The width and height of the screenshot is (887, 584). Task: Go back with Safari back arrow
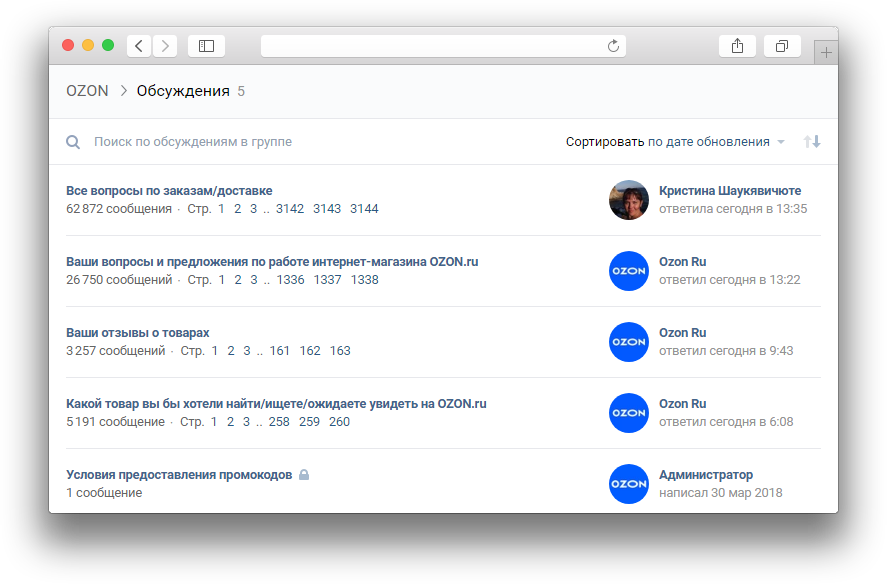tap(139, 46)
